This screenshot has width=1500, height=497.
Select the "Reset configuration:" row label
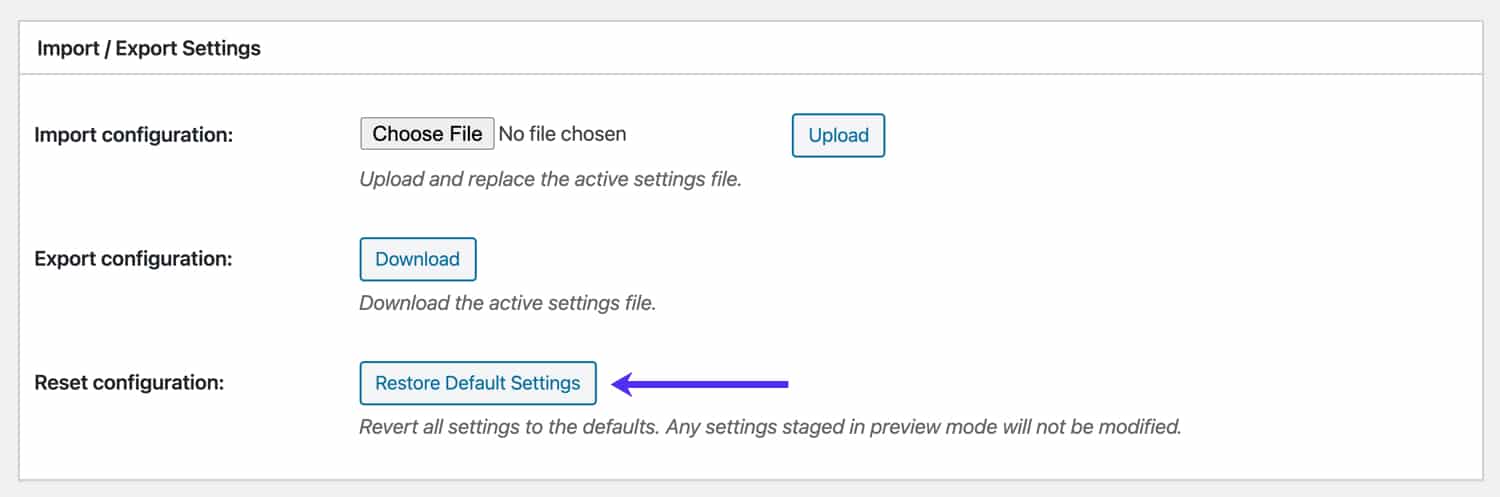129,383
